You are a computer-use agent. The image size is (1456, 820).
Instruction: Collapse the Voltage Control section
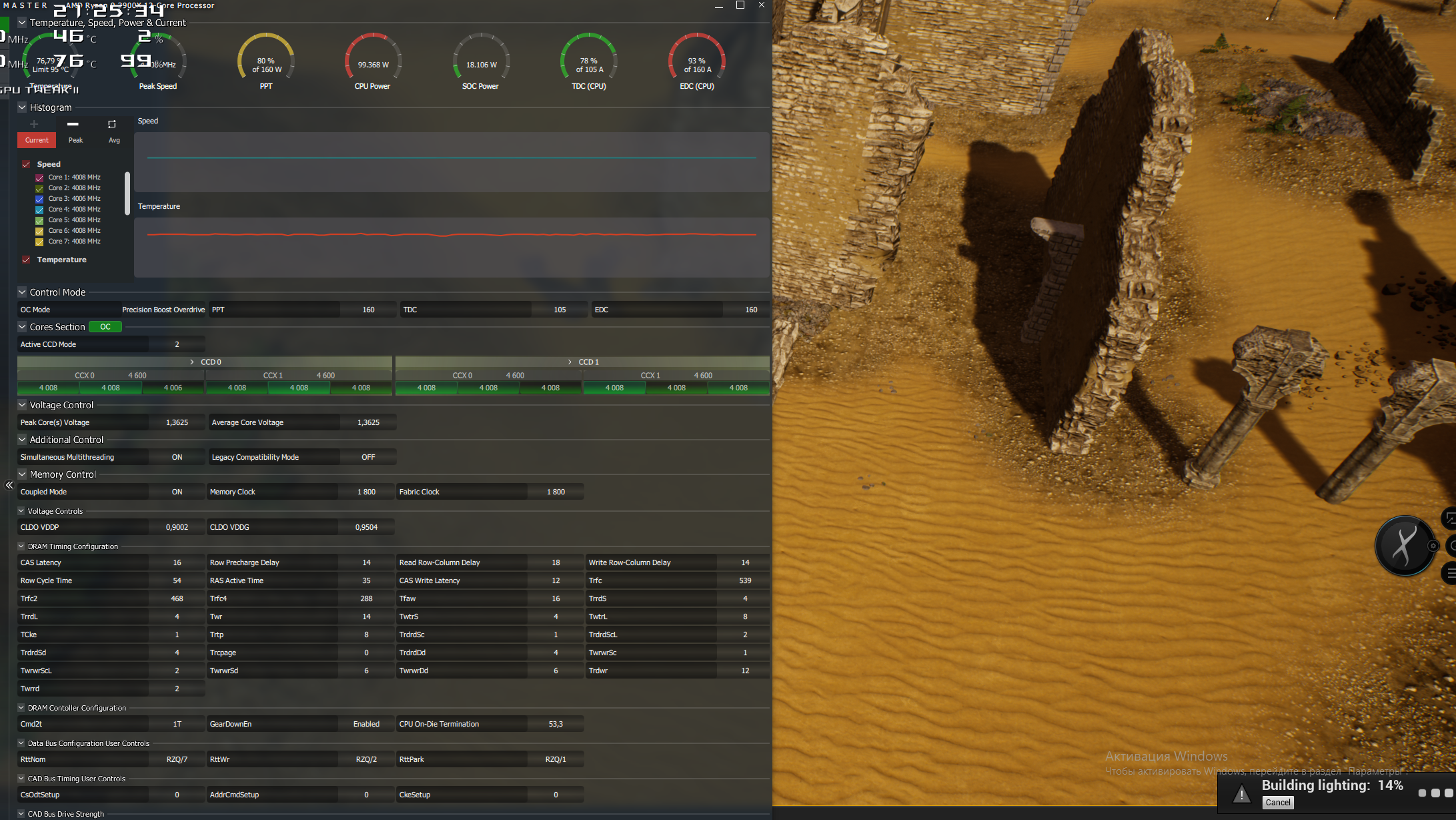pyautogui.click(x=22, y=405)
